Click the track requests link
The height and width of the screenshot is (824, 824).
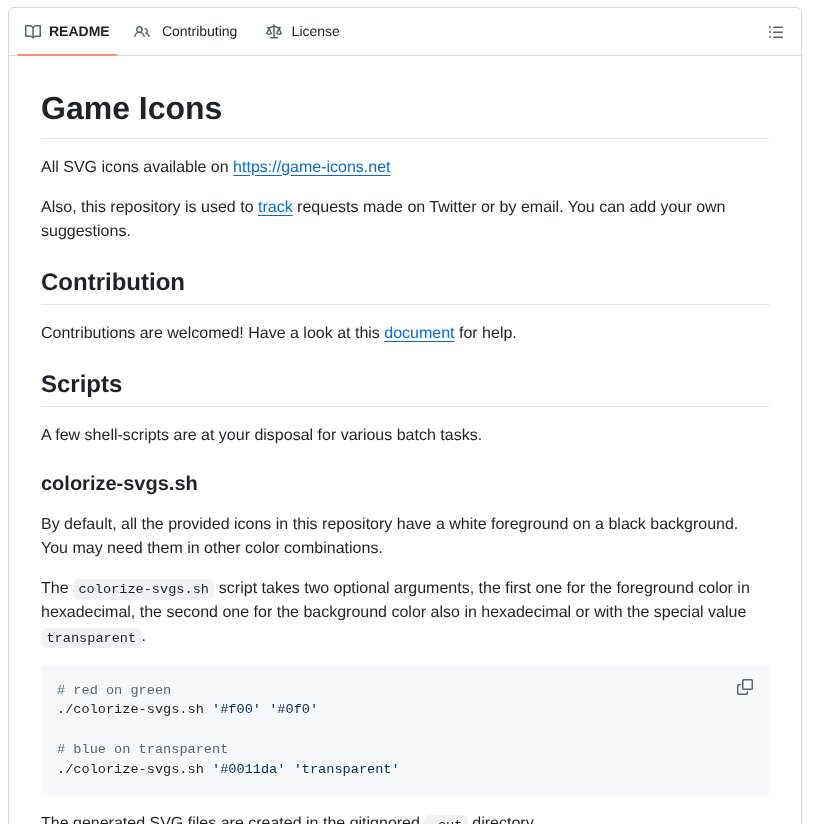pyautogui.click(x=275, y=207)
